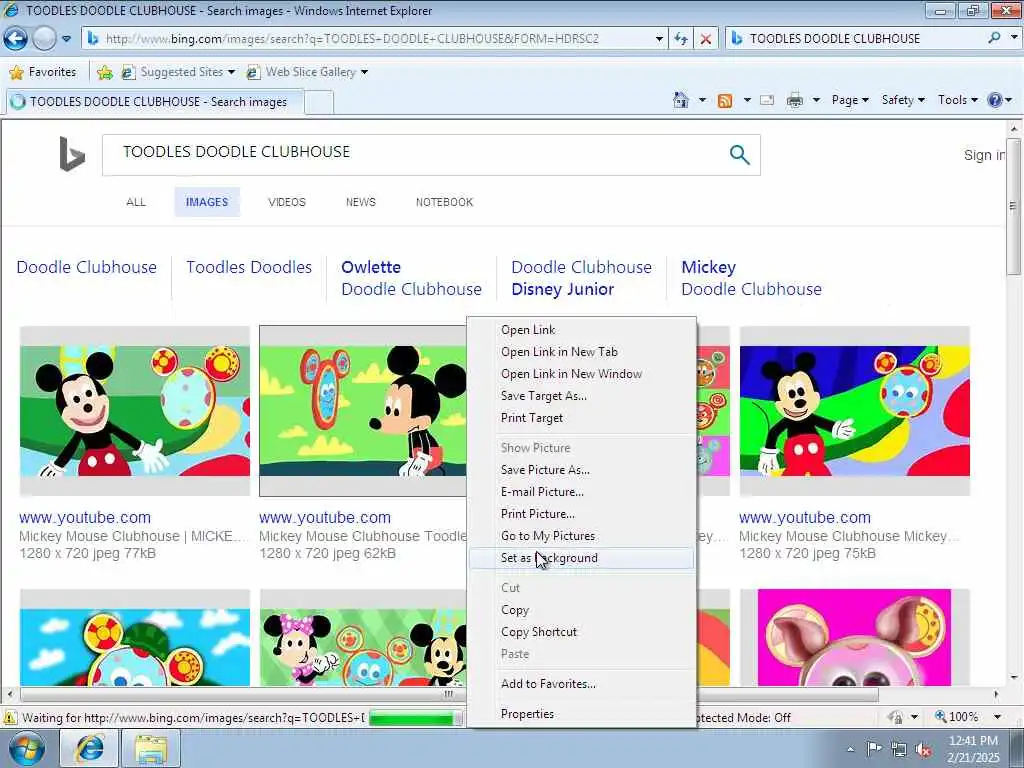The image size is (1024, 768).
Task: Choose Save Picture As in context menu
Action: tap(581, 470)
